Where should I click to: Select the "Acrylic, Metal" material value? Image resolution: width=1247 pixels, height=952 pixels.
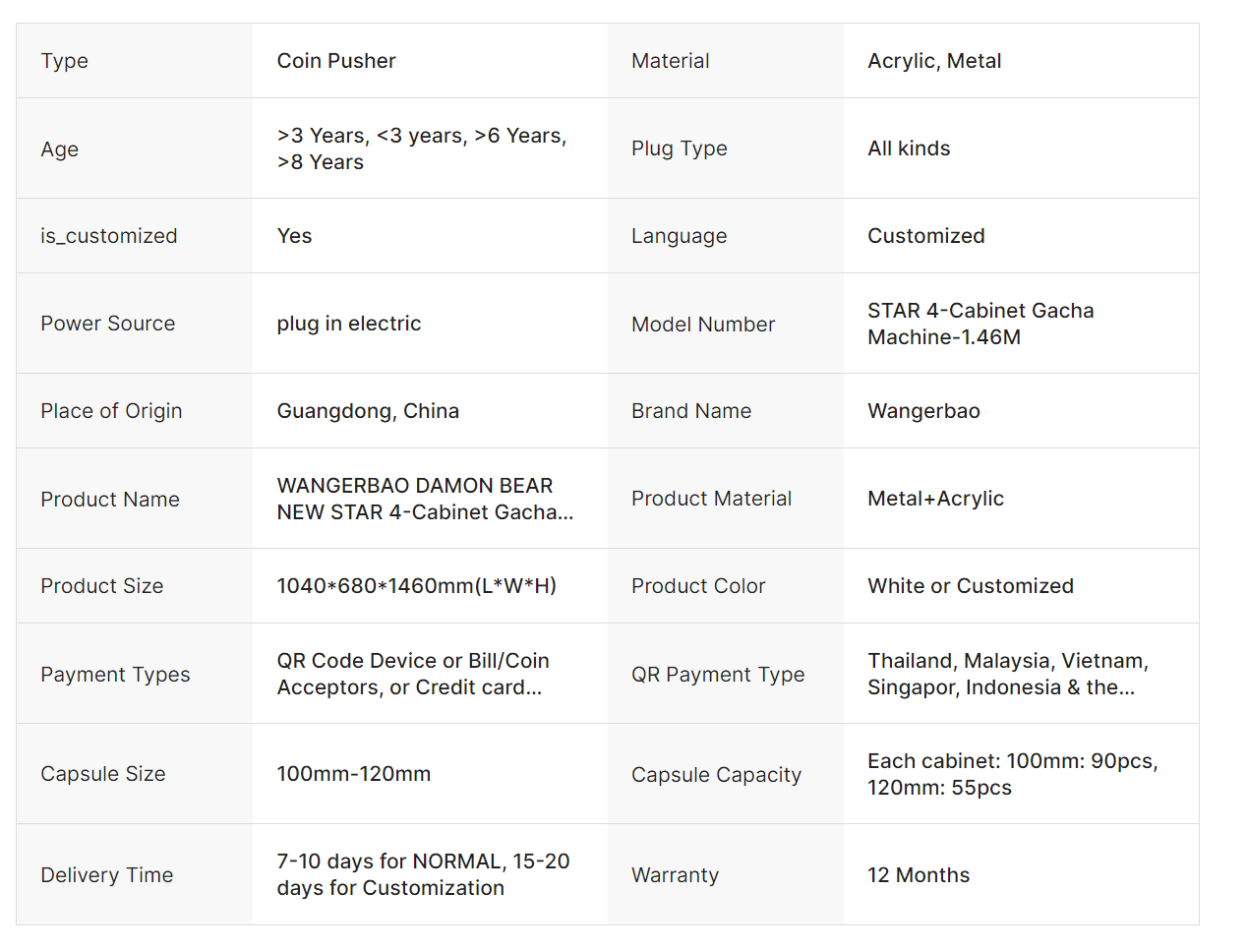tap(934, 61)
